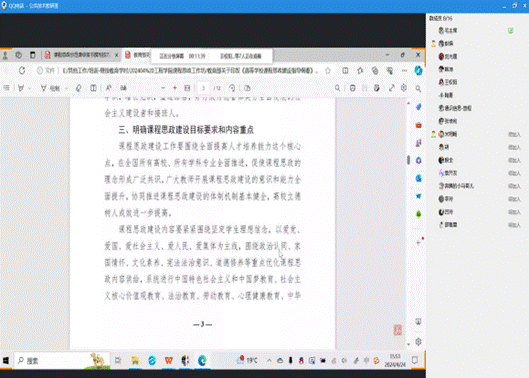Switch to the first browser PDF tab

pyautogui.click(x=82, y=55)
